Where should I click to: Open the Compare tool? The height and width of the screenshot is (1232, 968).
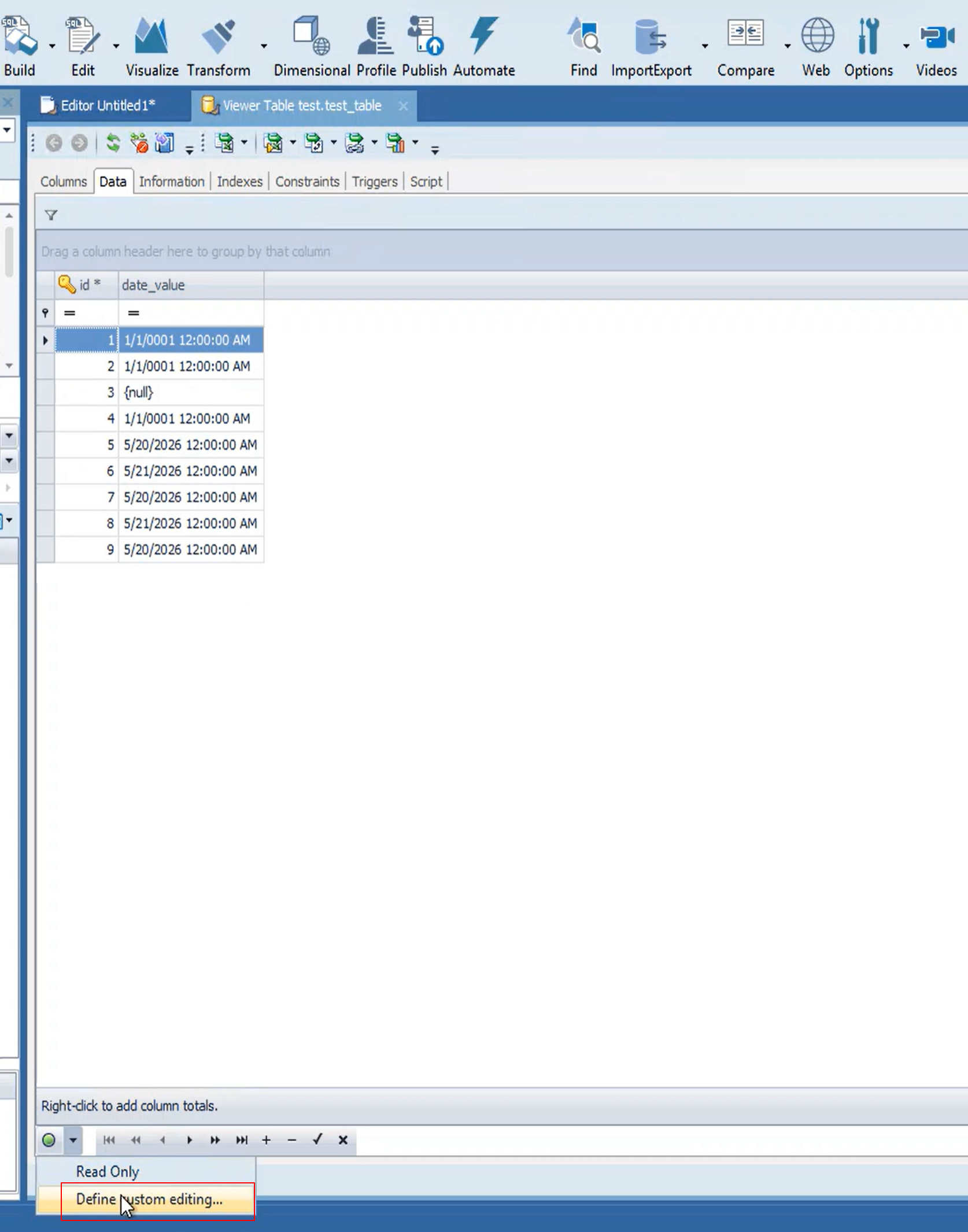(746, 46)
